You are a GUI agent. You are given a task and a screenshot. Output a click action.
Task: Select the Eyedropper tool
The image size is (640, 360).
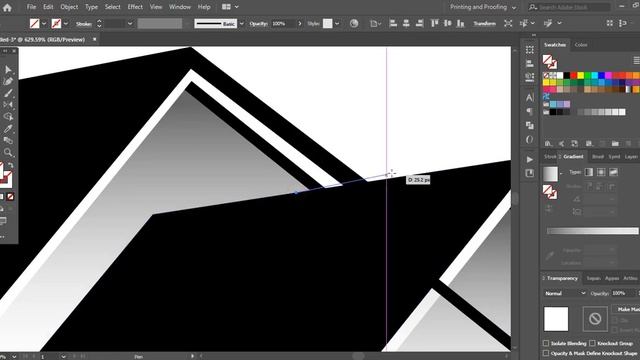click(x=8, y=129)
